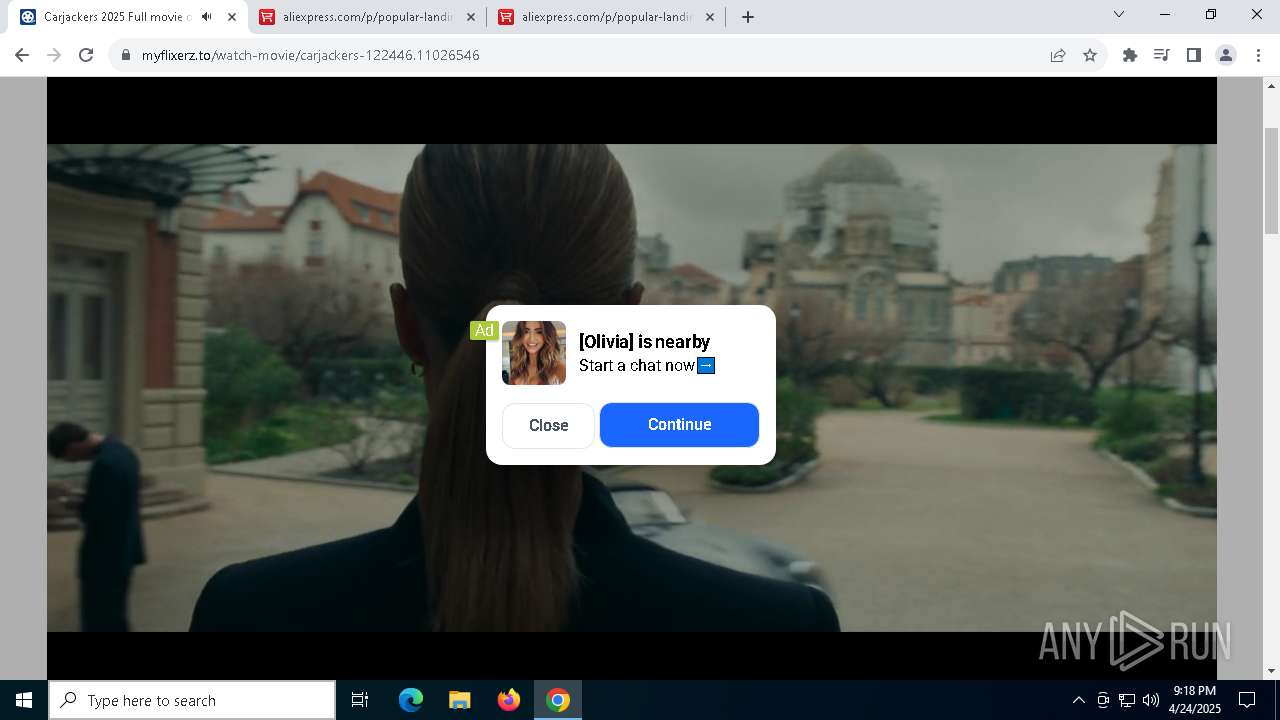Click the Chrome taskbar icon
Viewport: 1280px width, 720px height.
(x=558, y=700)
